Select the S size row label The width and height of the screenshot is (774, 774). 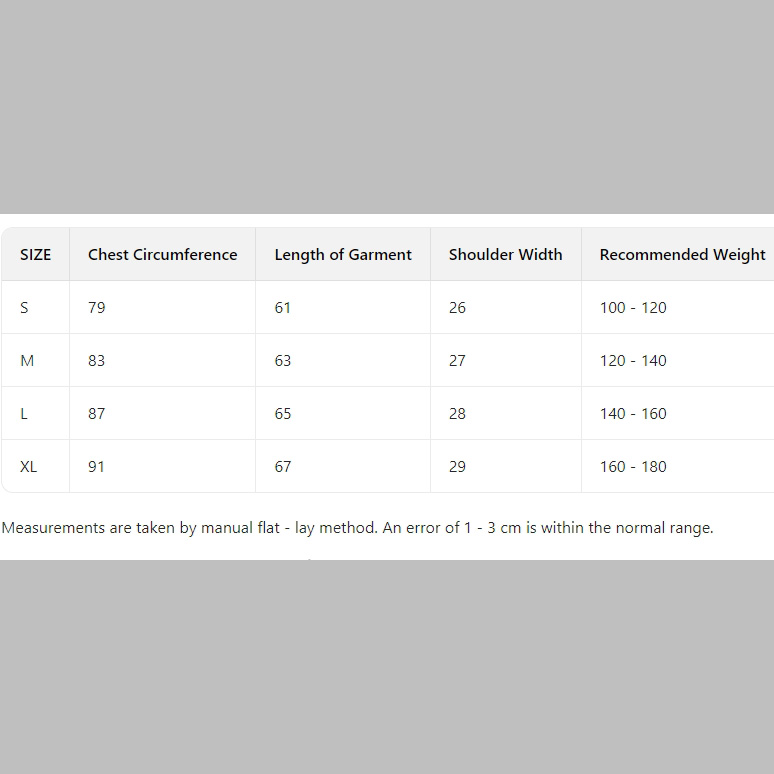pos(24,308)
